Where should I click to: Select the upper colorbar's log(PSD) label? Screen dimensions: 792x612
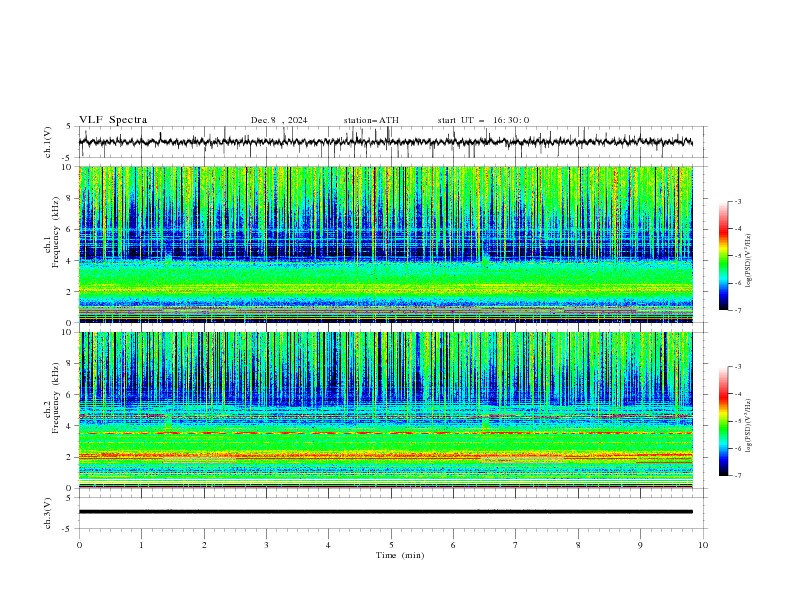749,261
